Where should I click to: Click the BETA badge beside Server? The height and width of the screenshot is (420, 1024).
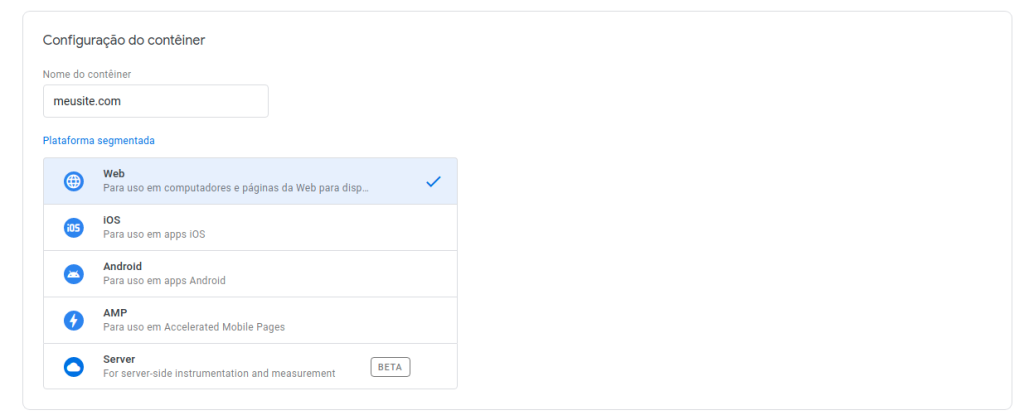(x=391, y=367)
